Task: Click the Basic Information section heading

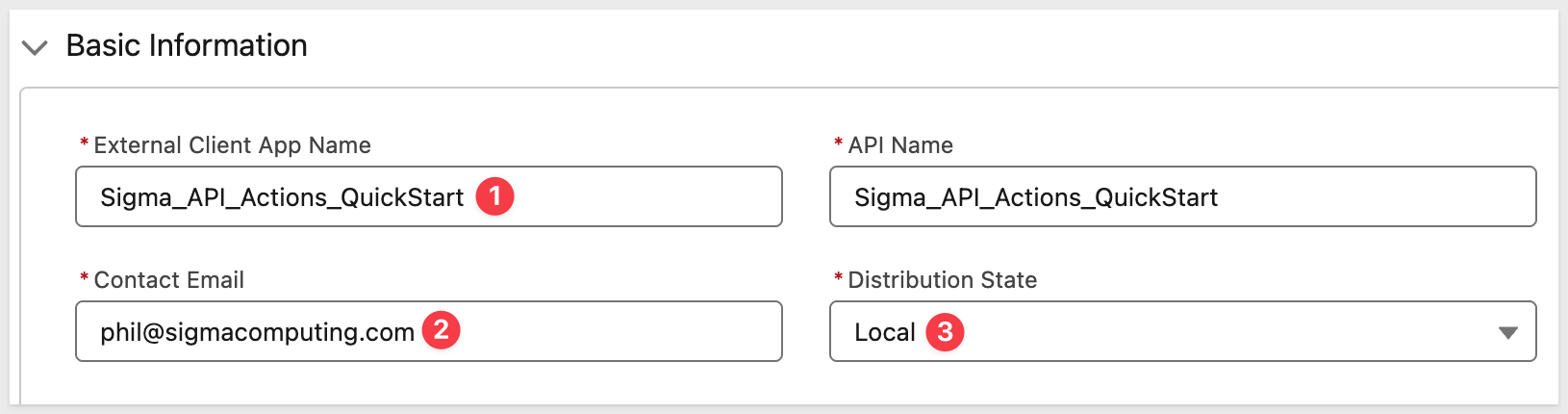Action: point(187,45)
